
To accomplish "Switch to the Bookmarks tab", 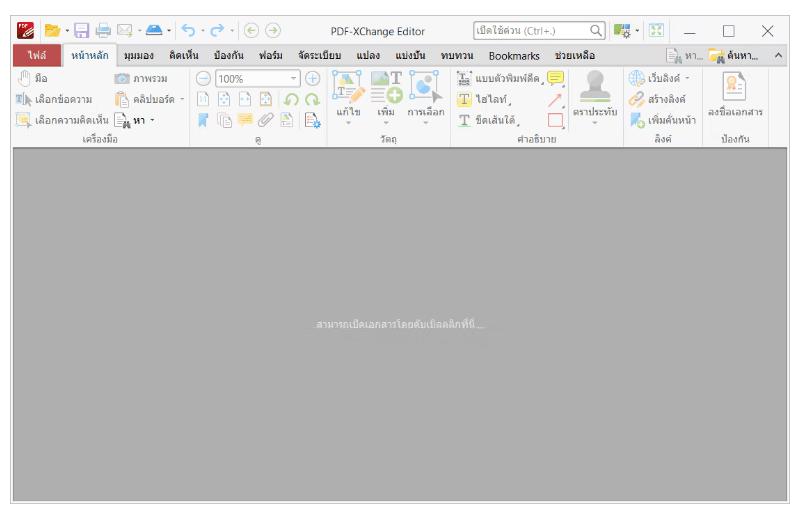I will pos(514,56).
